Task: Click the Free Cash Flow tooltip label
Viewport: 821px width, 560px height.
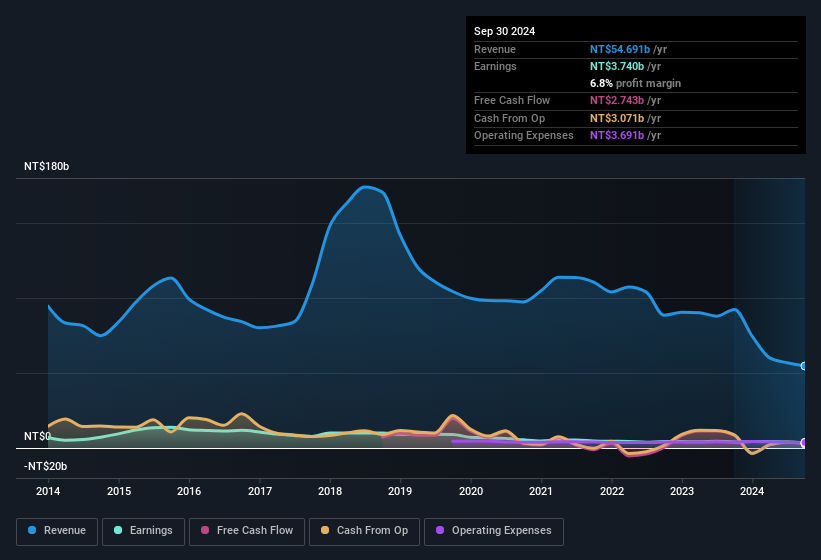Action: tap(512, 100)
